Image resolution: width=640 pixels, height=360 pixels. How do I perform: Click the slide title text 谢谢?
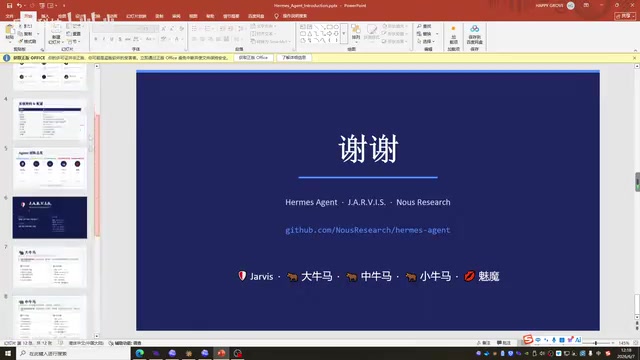(x=368, y=149)
